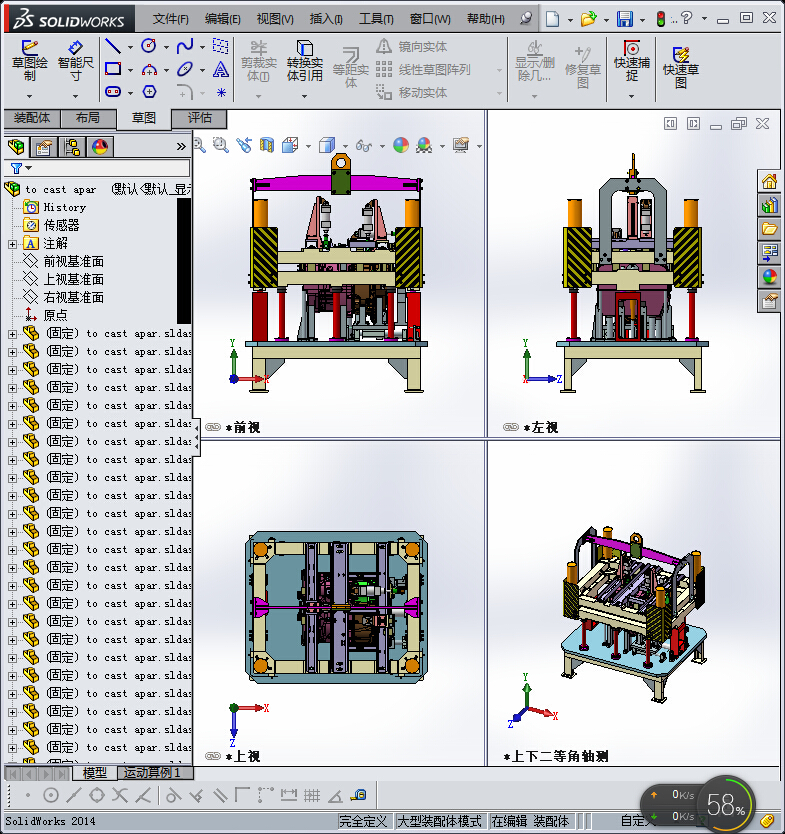
Task: Open the 插入(I) menu
Action: (x=326, y=19)
